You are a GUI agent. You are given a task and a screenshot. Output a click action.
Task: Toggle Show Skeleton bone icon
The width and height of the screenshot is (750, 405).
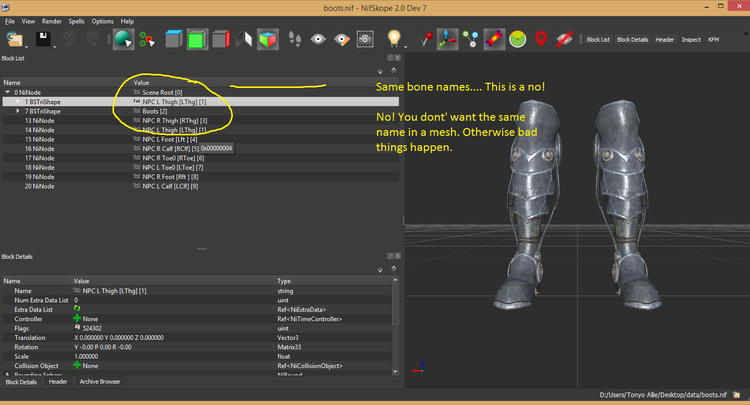[494, 39]
